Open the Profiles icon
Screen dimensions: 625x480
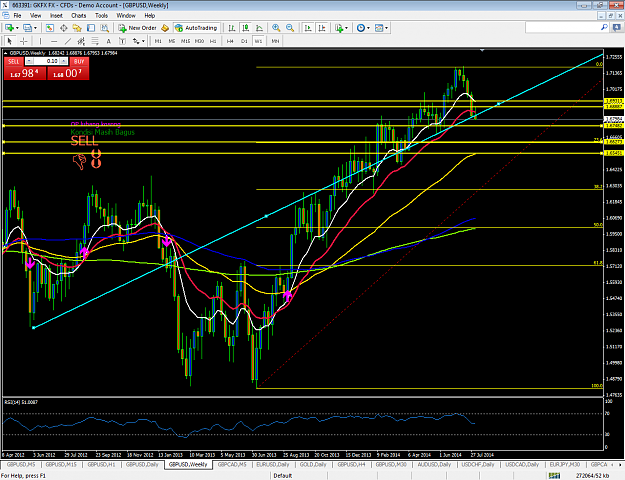(x=27, y=28)
